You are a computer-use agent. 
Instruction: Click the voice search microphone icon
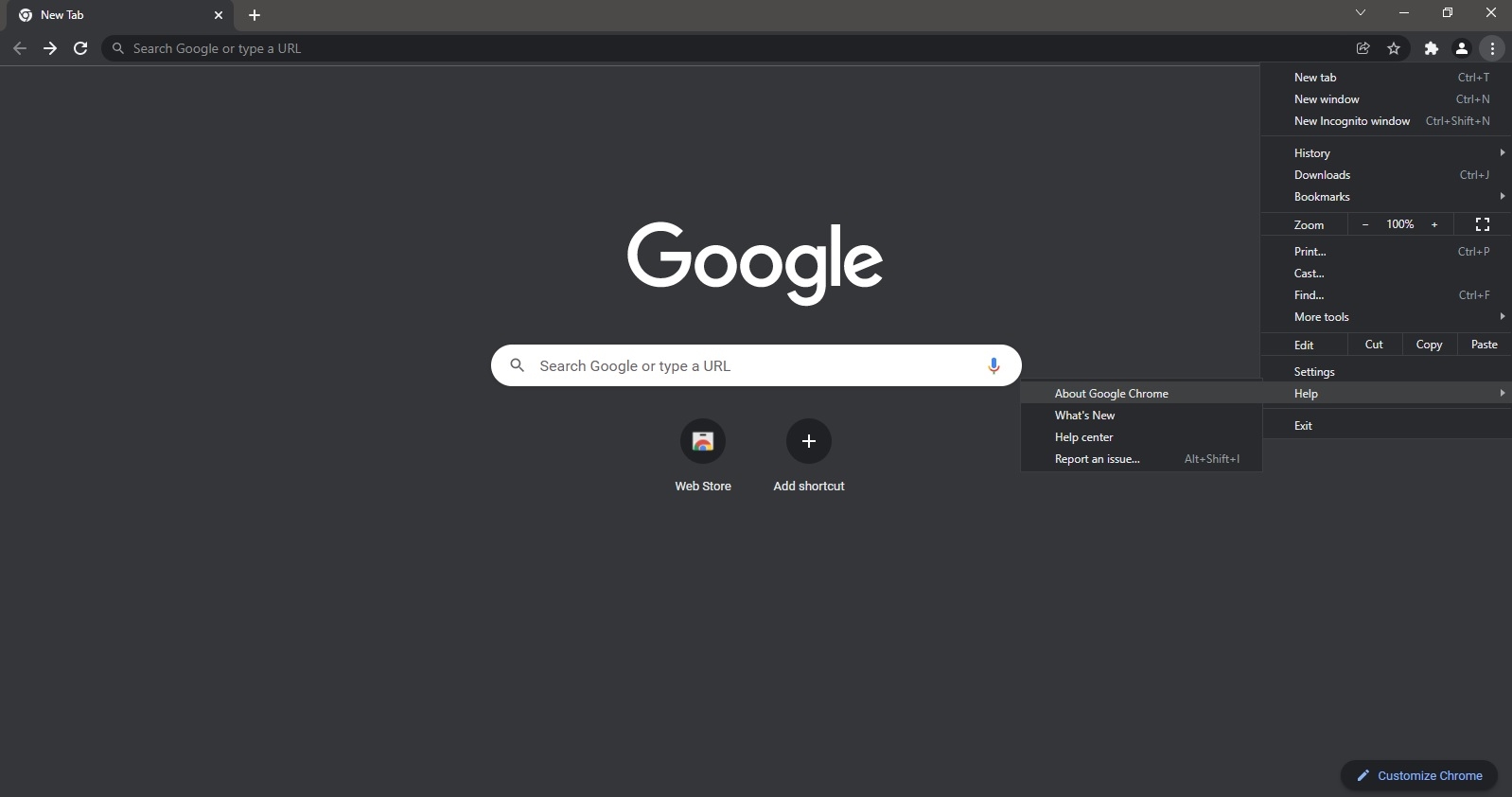click(x=993, y=365)
